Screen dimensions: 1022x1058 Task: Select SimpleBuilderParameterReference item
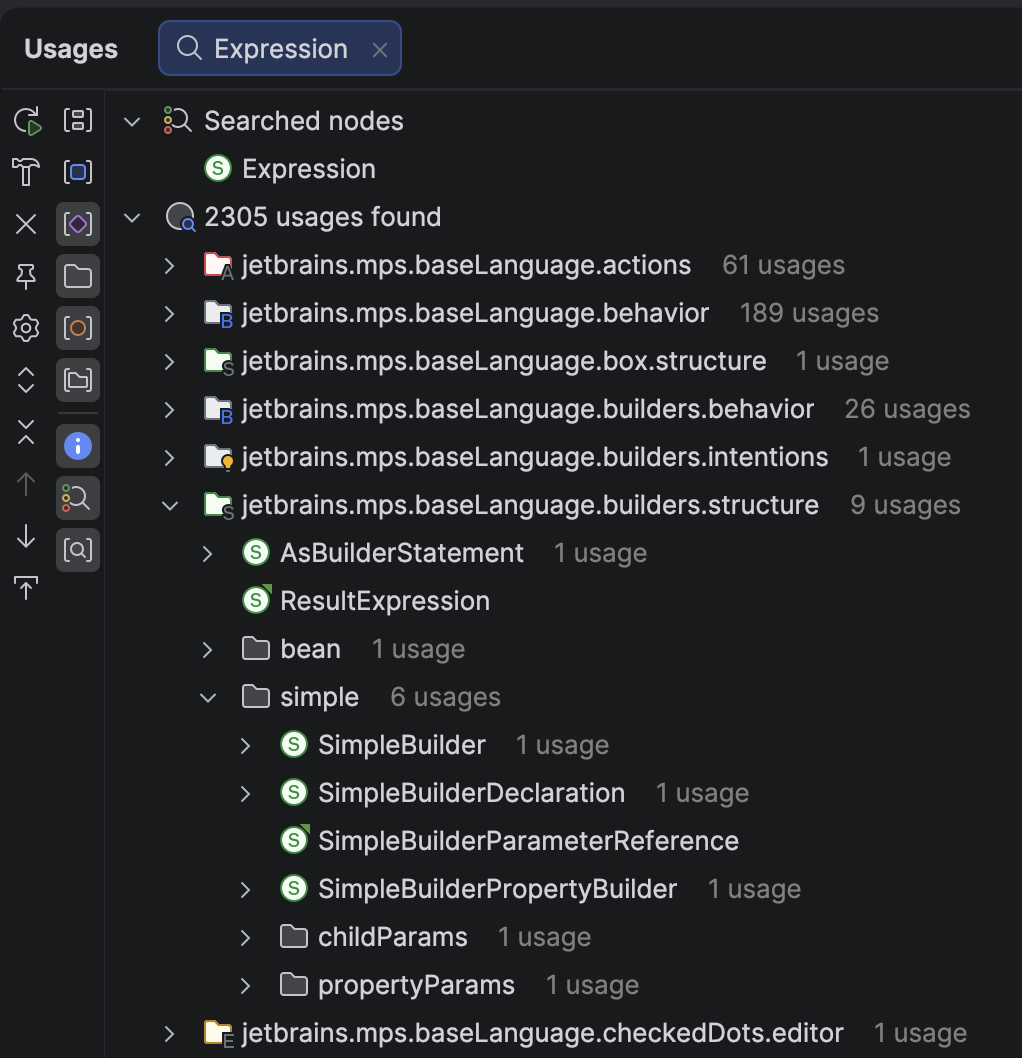[509, 841]
